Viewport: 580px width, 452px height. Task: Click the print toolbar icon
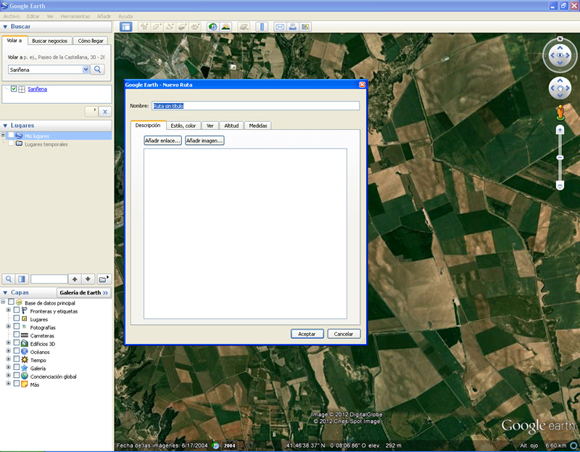pos(293,27)
